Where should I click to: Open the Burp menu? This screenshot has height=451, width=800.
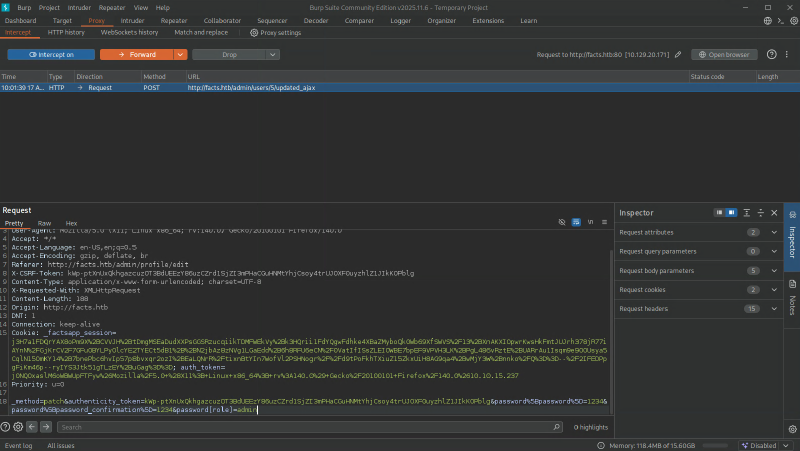(x=24, y=8)
